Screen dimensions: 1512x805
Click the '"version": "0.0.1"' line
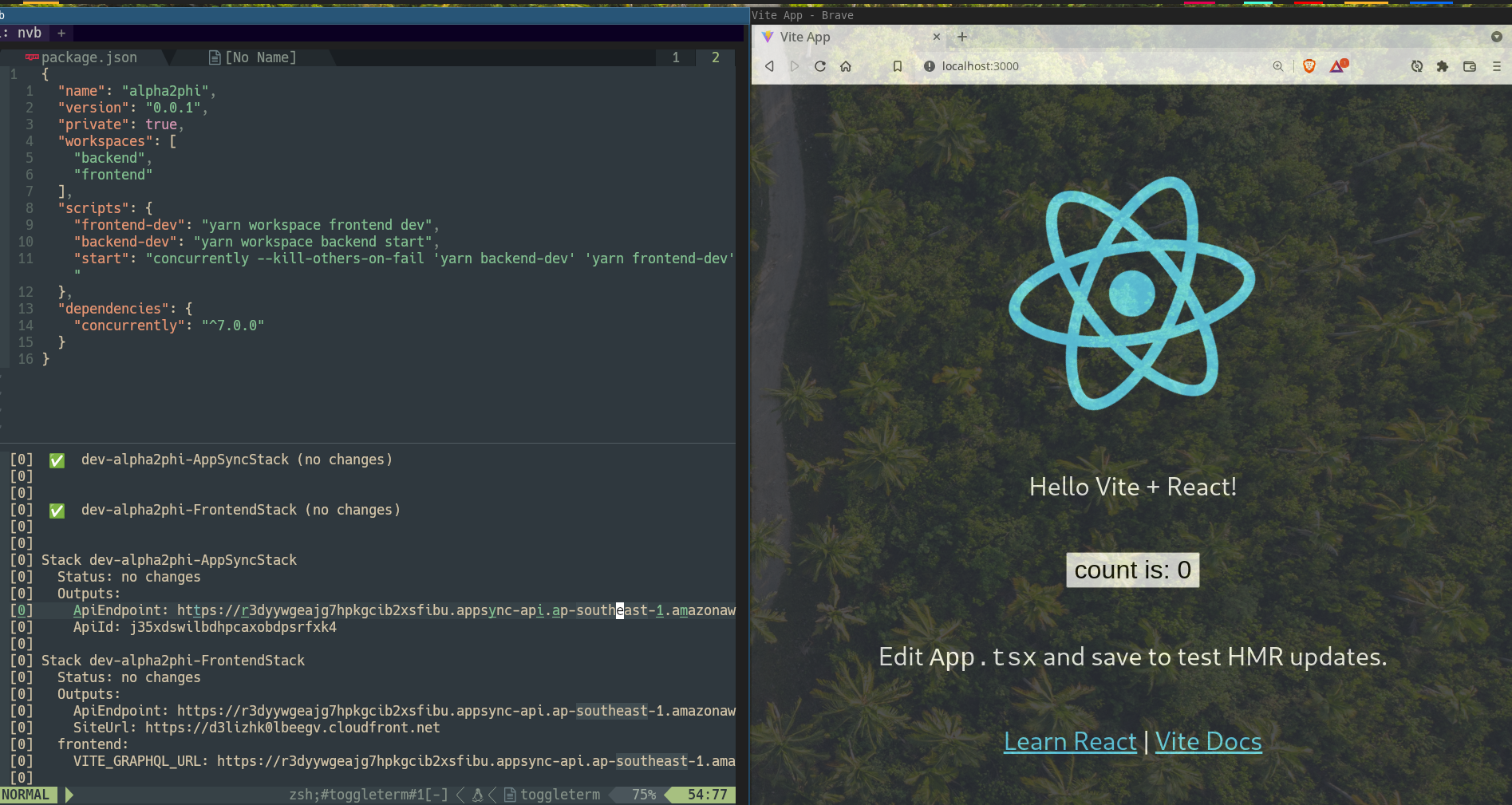(133, 108)
